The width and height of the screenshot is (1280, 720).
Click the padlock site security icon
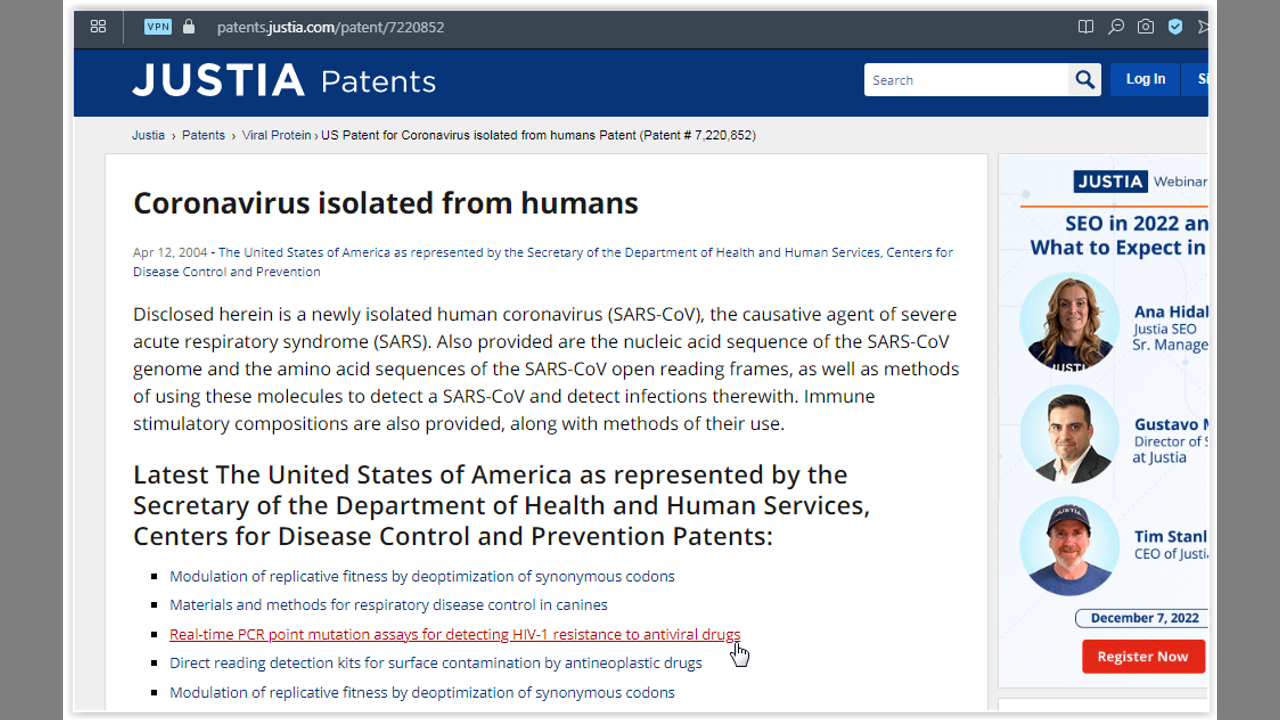[x=189, y=27]
